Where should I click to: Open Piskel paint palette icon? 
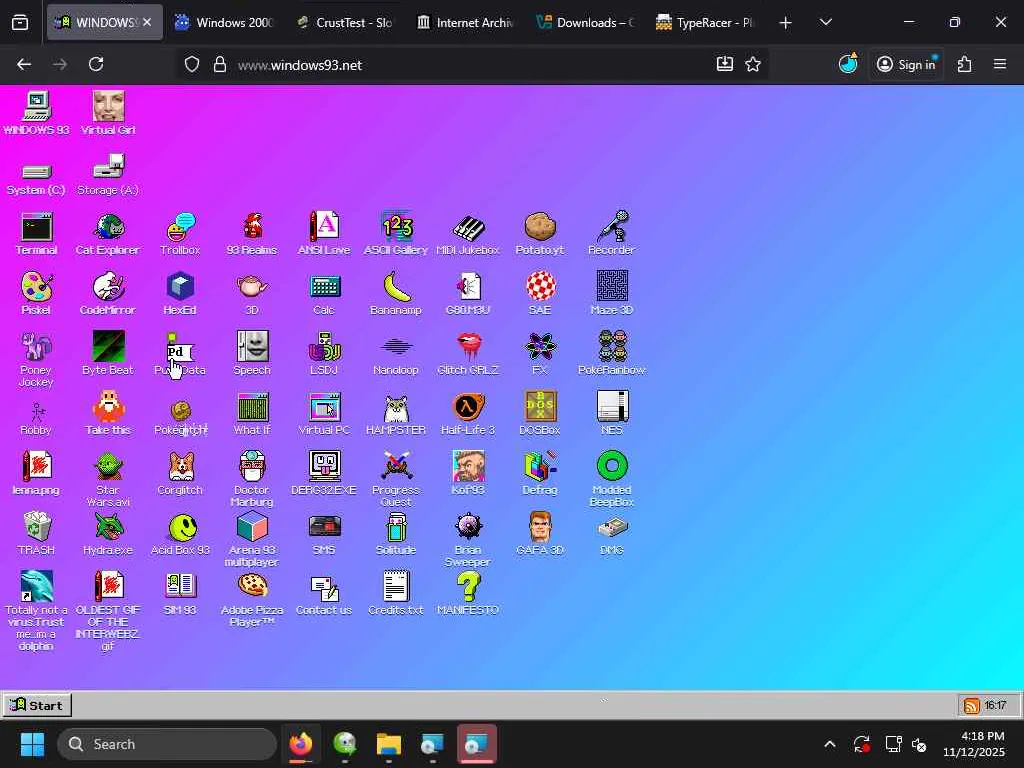point(36,294)
